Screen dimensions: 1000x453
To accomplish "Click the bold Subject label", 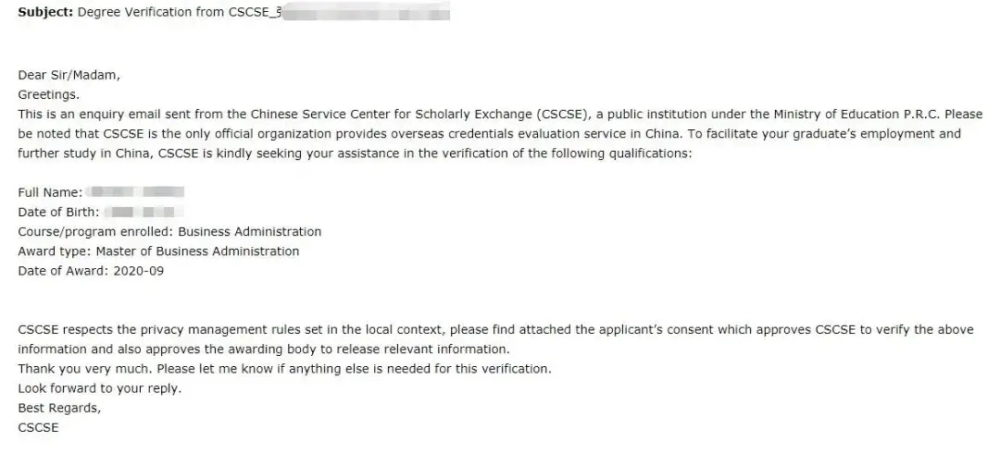I will 45,12.
